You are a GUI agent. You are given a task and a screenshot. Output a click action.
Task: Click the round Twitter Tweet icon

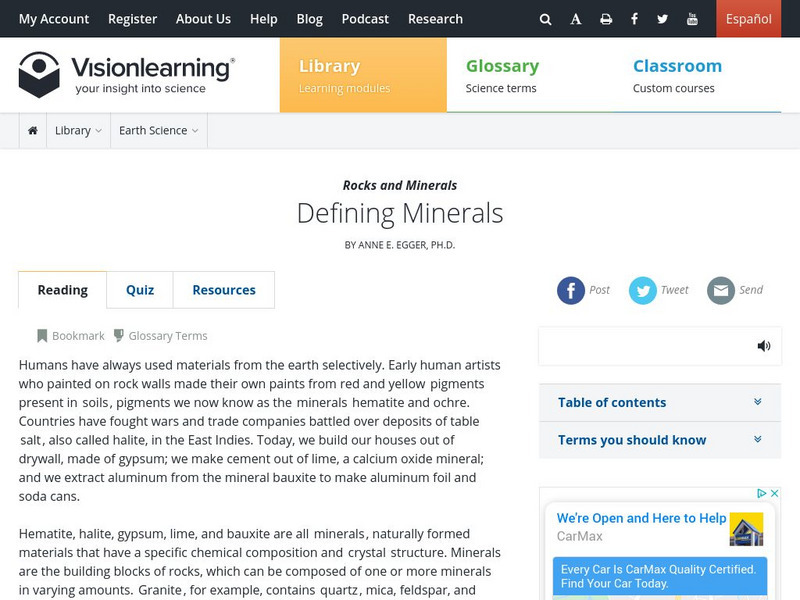pos(642,290)
